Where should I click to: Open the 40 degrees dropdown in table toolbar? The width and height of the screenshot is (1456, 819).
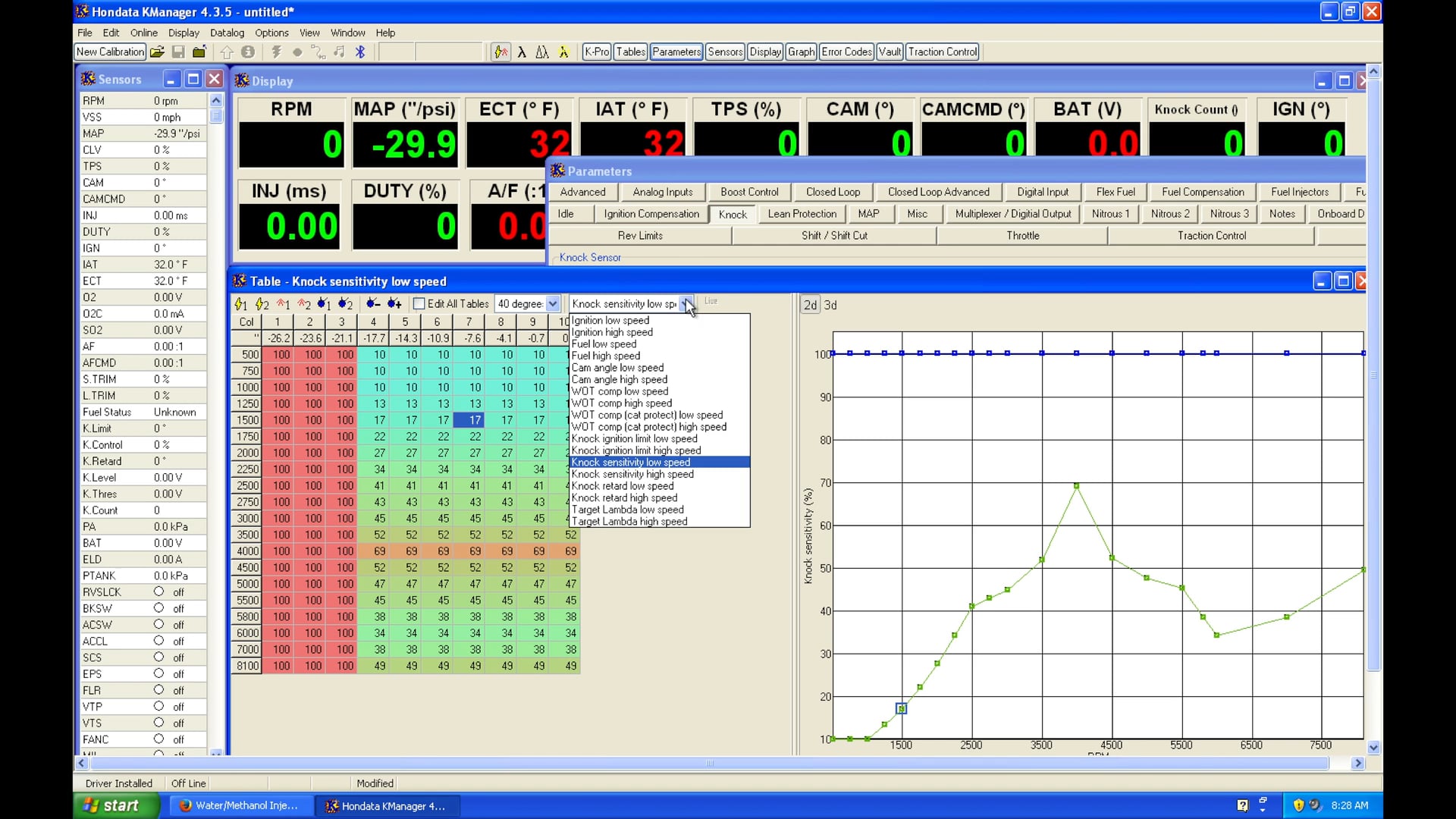(551, 303)
